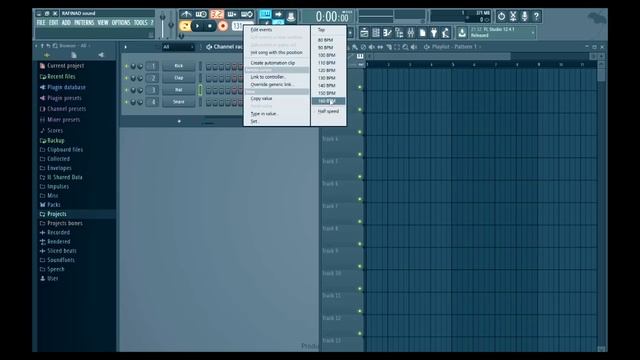The height and width of the screenshot is (360, 640).
Task: Toggle the Hat channel selector light
Action: (x=200, y=90)
